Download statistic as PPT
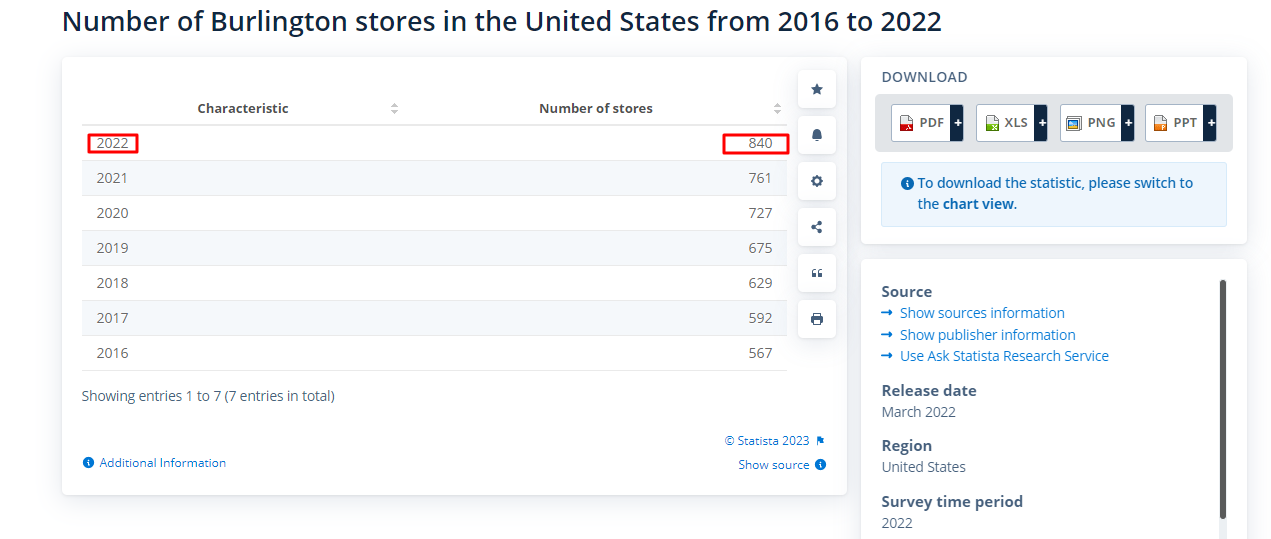Image resolution: width=1271 pixels, height=539 pixels. click(1181, 123)
